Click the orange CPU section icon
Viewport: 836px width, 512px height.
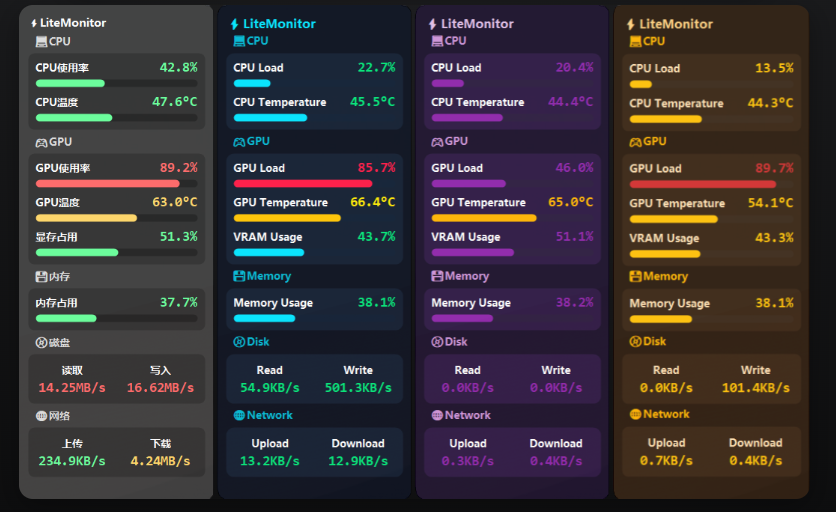coord(636,42)
